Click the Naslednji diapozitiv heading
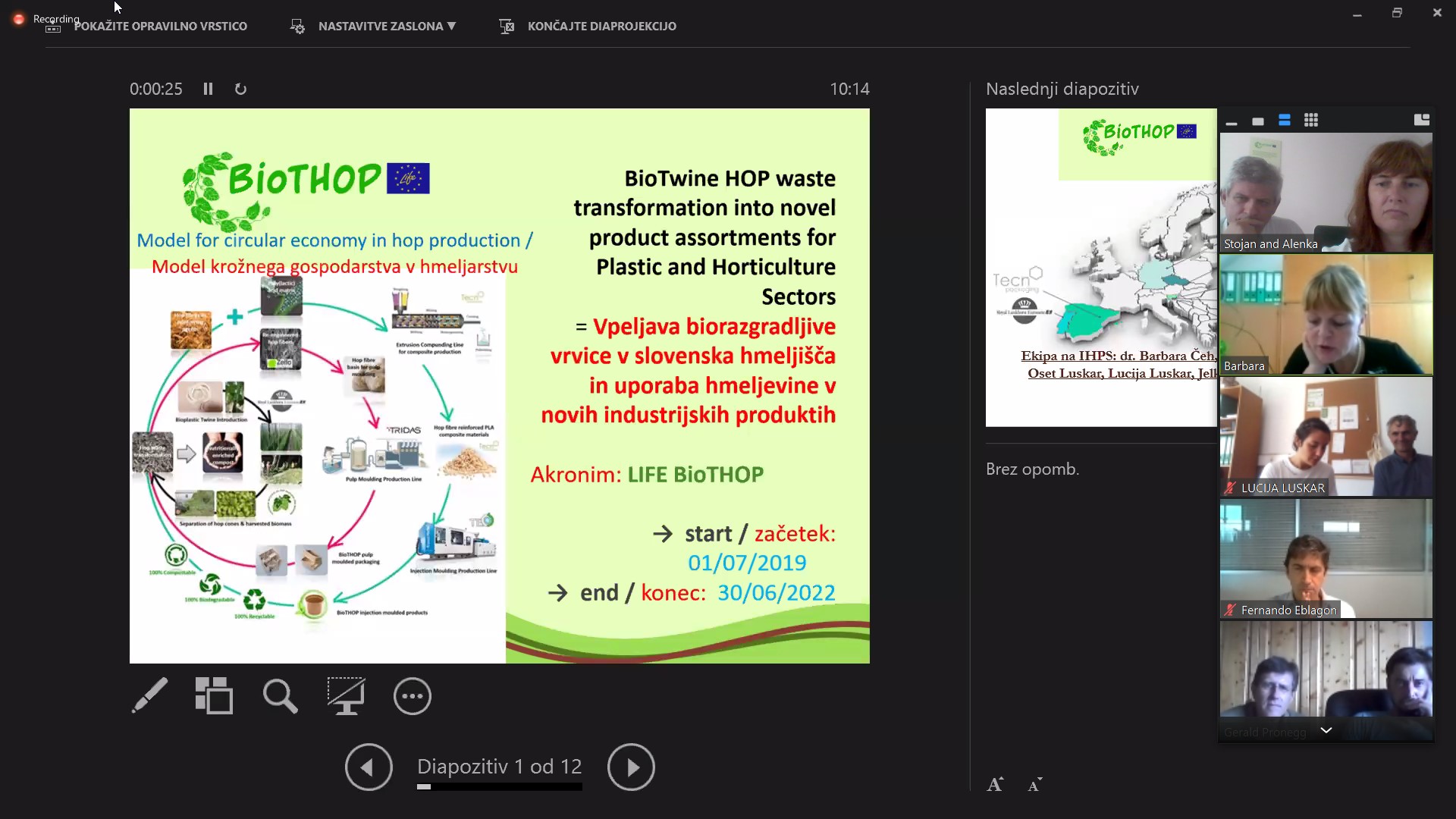 tap(1062, 89)
